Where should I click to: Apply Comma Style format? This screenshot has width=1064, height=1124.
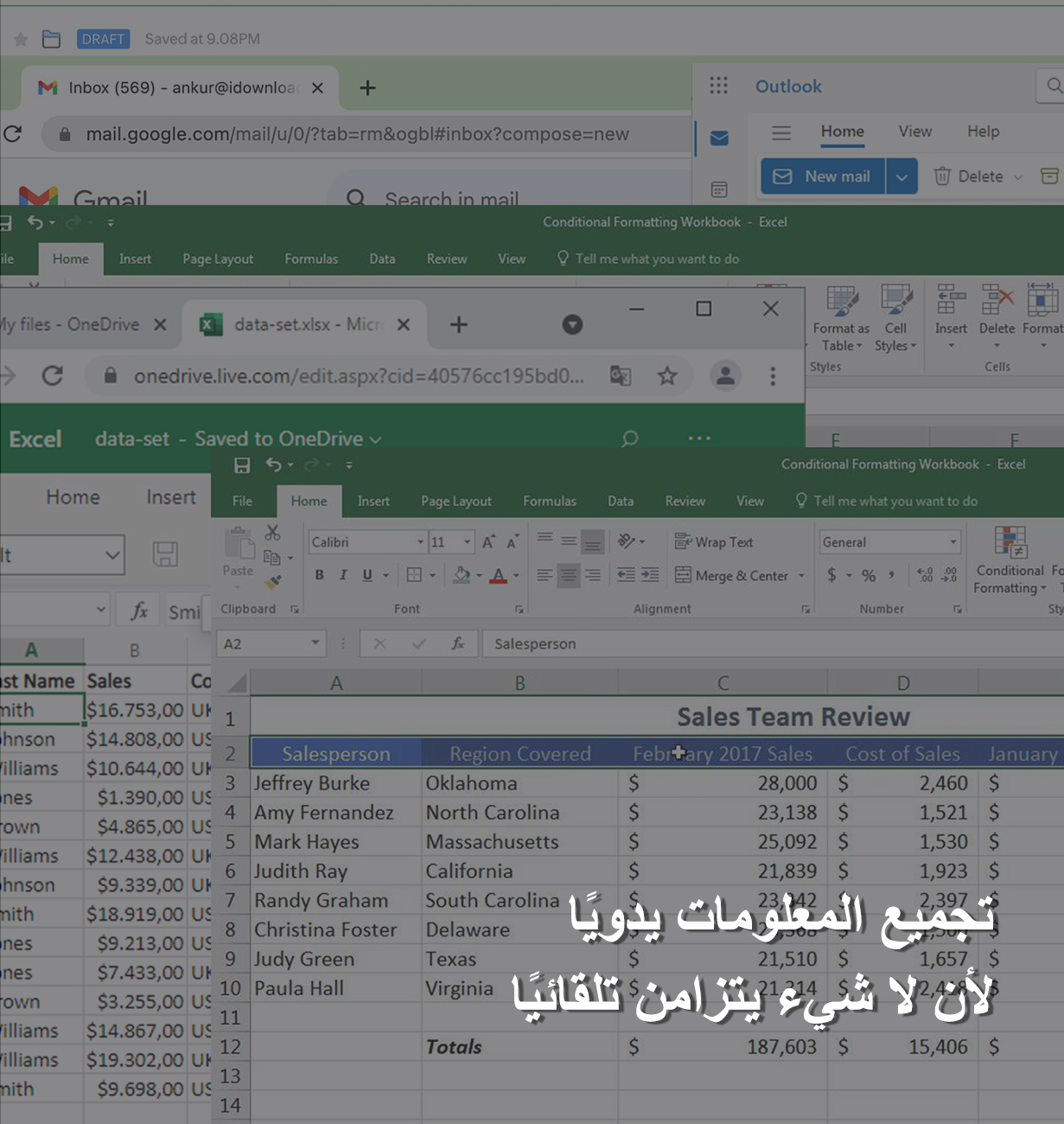tap(891, 575)
